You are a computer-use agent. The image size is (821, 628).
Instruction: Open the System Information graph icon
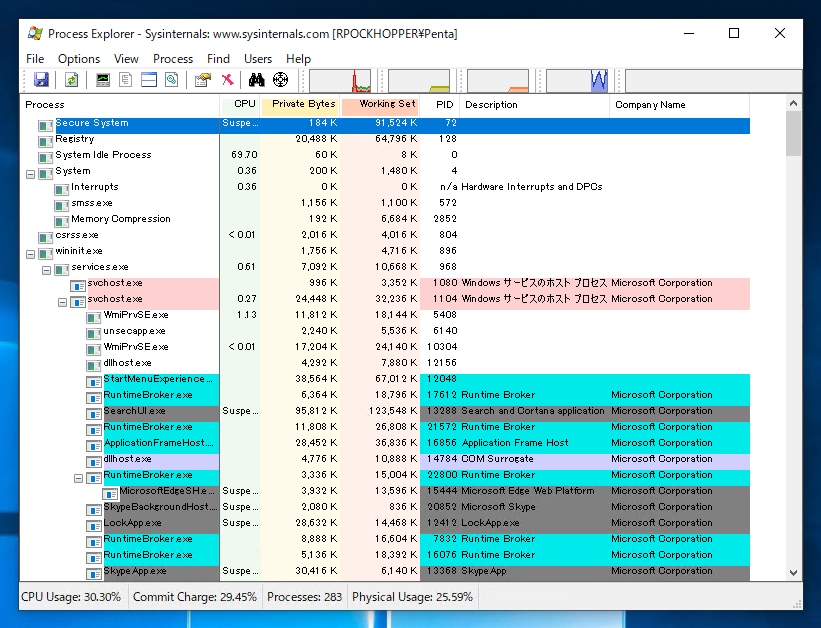pyautogui.click(x=103, y=79)
